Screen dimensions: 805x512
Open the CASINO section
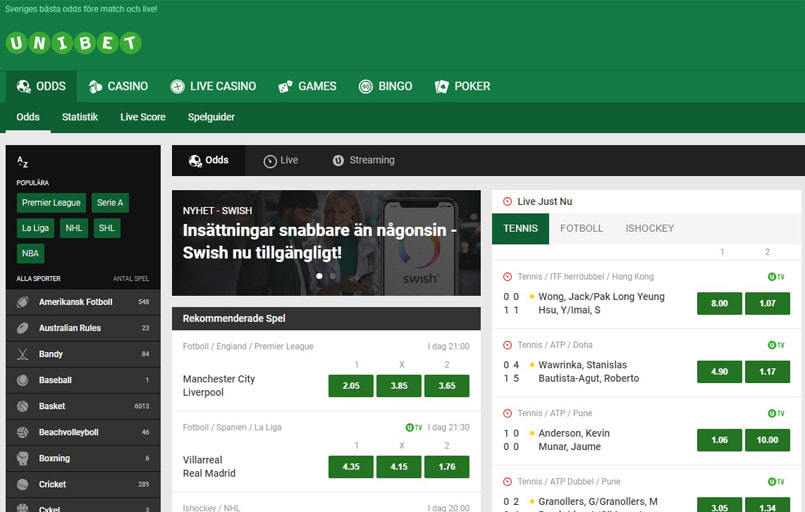tap(118, 86)
